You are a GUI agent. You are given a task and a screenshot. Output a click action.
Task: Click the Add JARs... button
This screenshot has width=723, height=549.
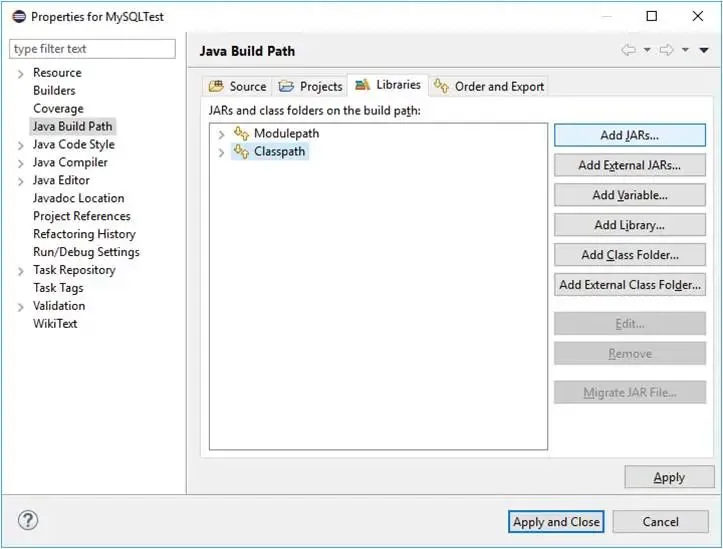tap(630, 135)
